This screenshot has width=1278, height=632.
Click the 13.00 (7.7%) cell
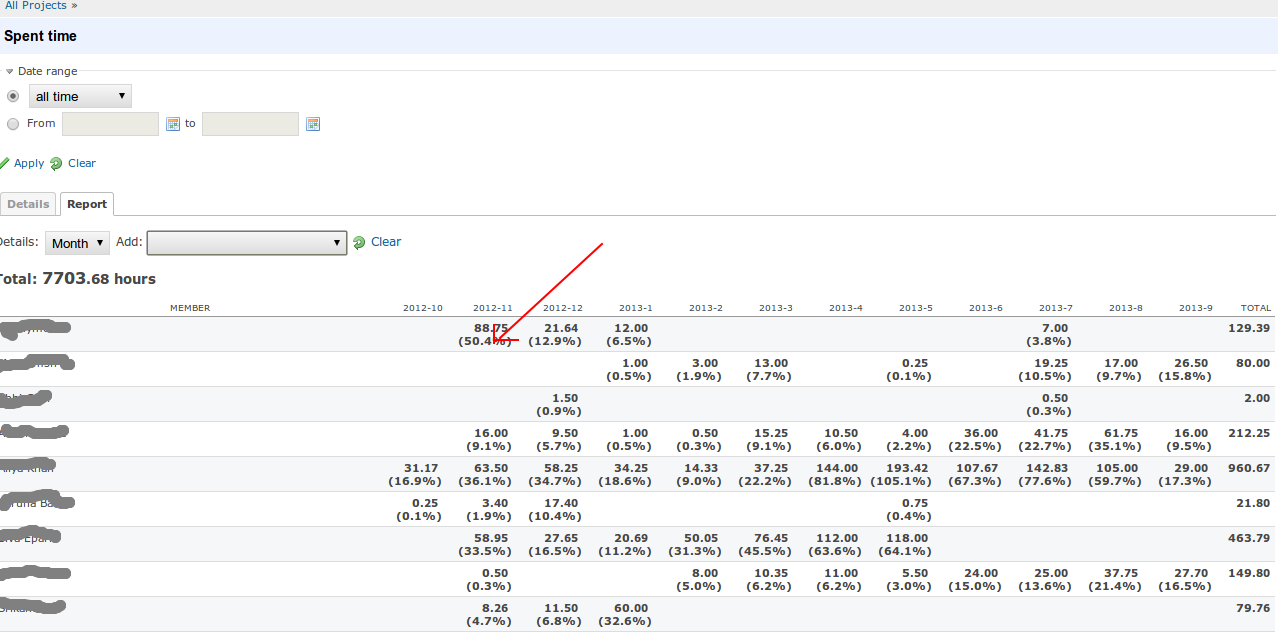pyautogui.click(x=767, y=369)
